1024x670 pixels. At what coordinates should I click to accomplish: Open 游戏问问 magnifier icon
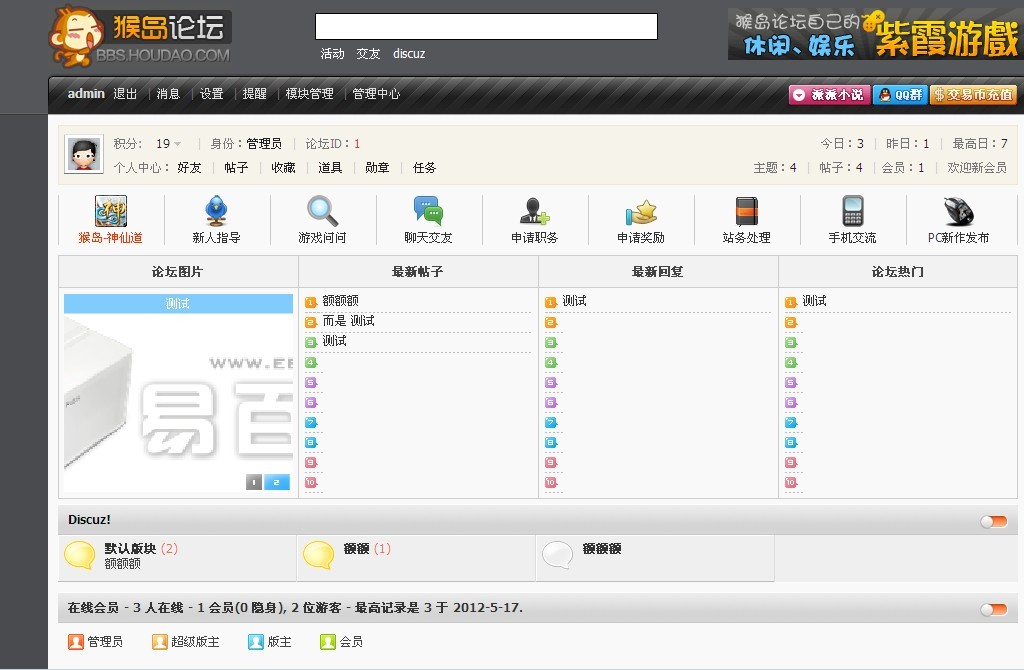(x=323, y=212)
